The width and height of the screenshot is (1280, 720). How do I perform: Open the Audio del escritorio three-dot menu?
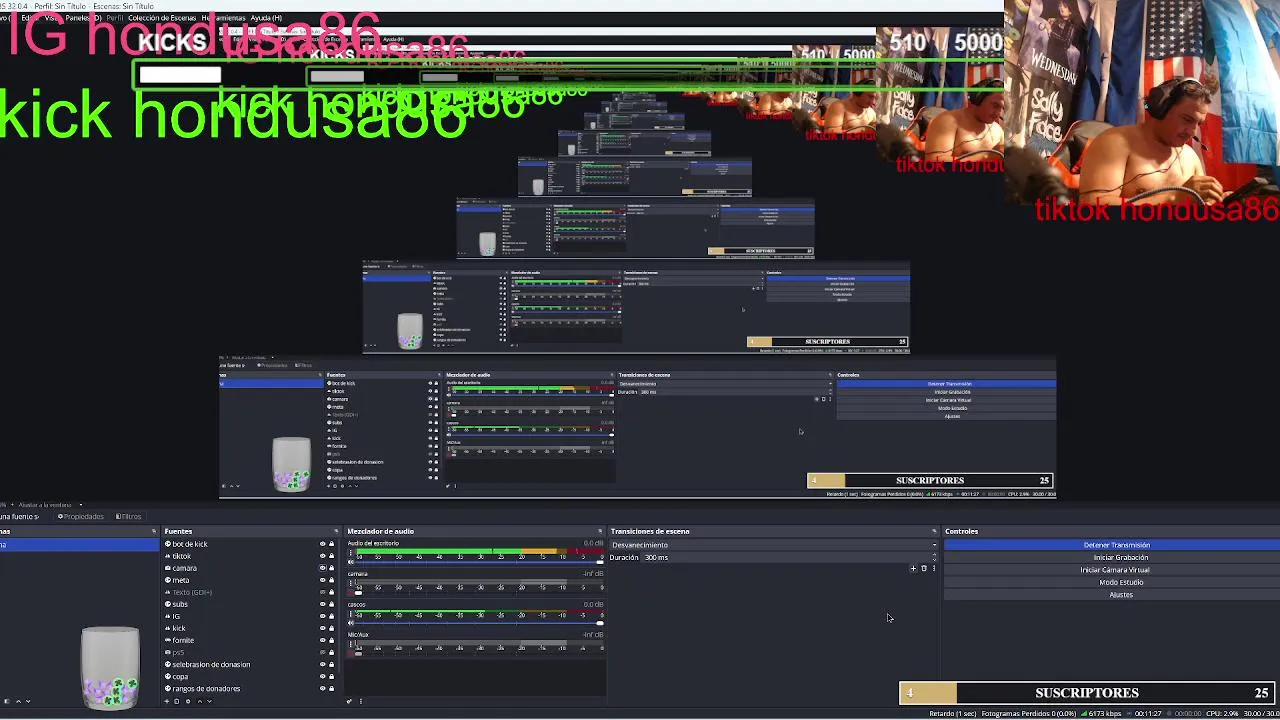[x=350, y=553]
